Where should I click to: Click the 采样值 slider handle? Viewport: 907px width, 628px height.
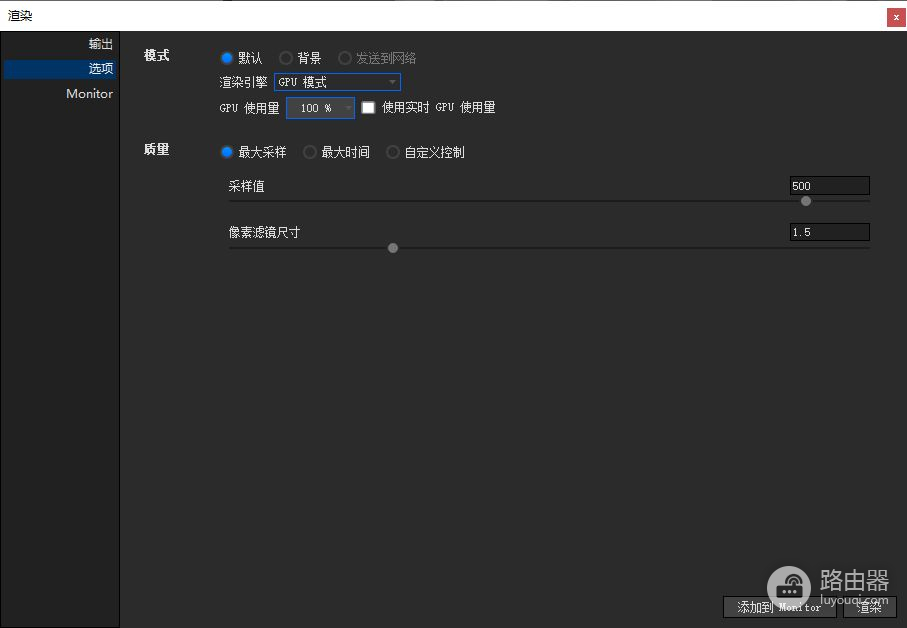click(806, 201)
